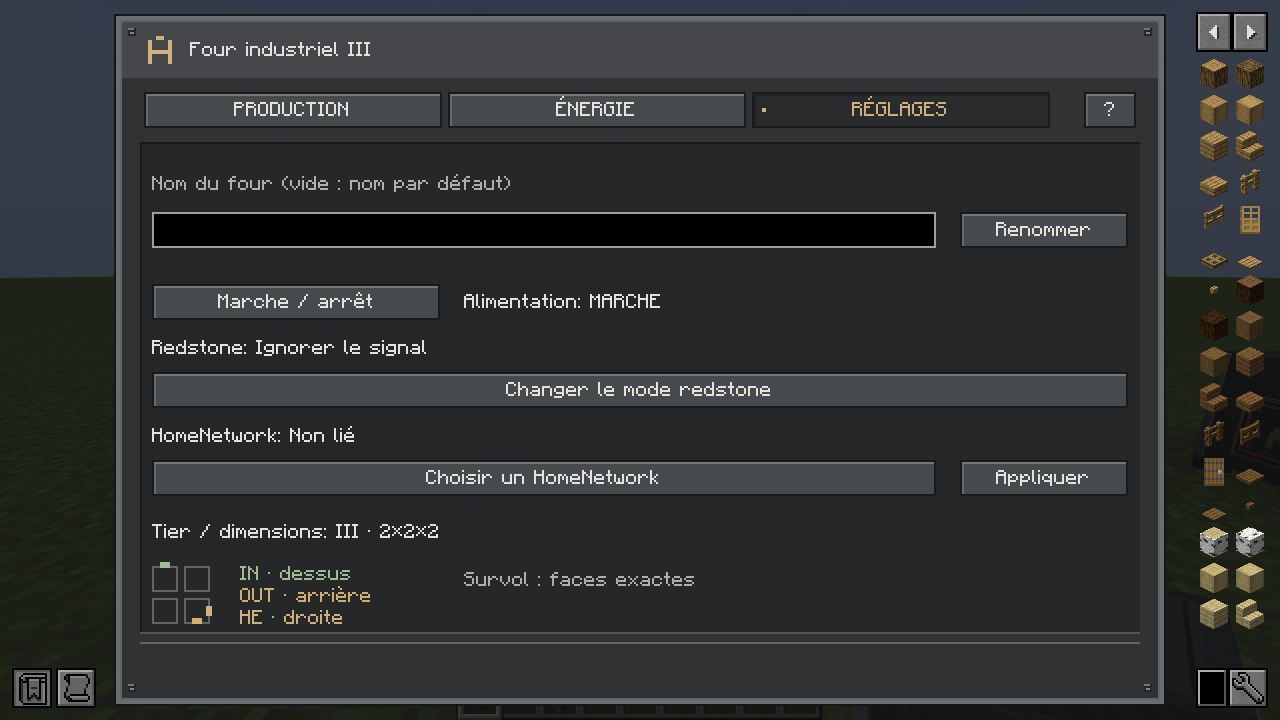Pick the dark spruce fence gate item
The width and height of the screenshot is (1280, 720).
click(1250, 435)
